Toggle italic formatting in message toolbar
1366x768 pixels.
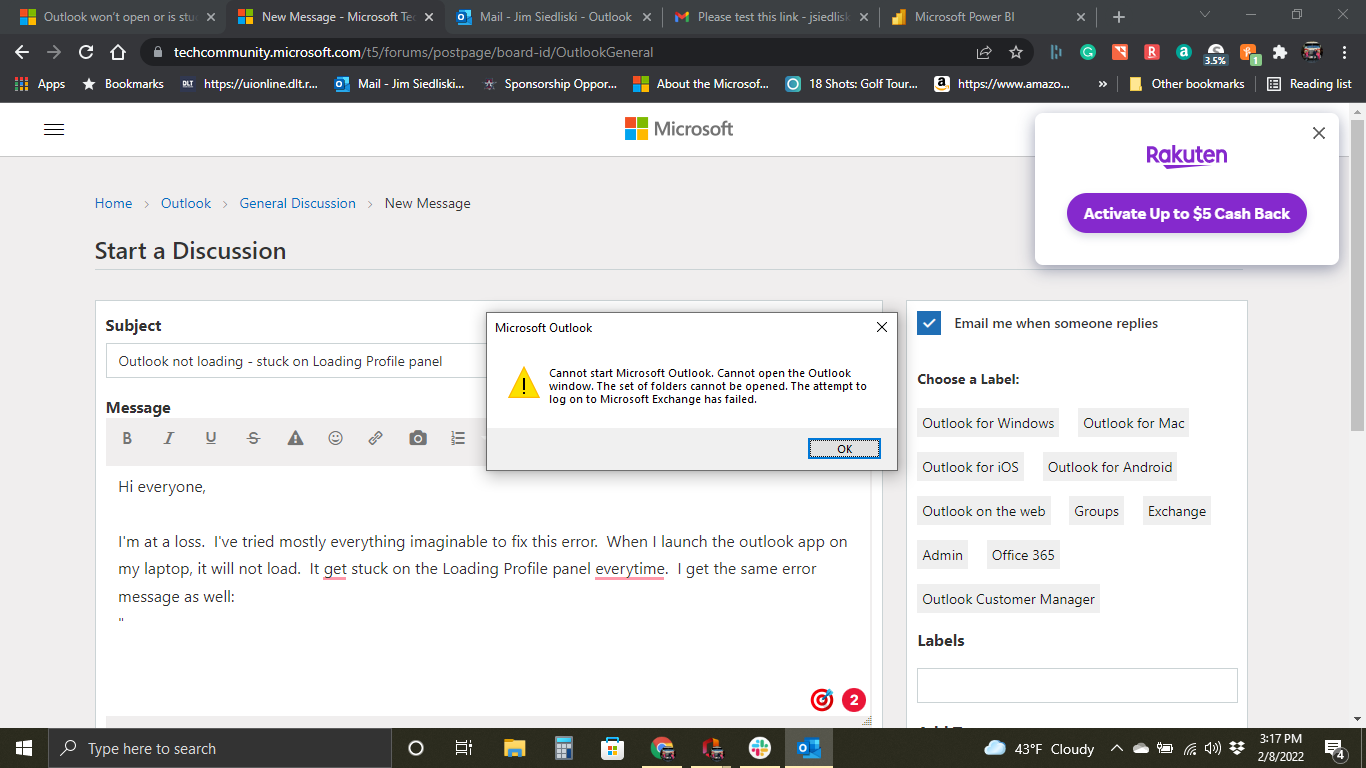tap(169, 438)
